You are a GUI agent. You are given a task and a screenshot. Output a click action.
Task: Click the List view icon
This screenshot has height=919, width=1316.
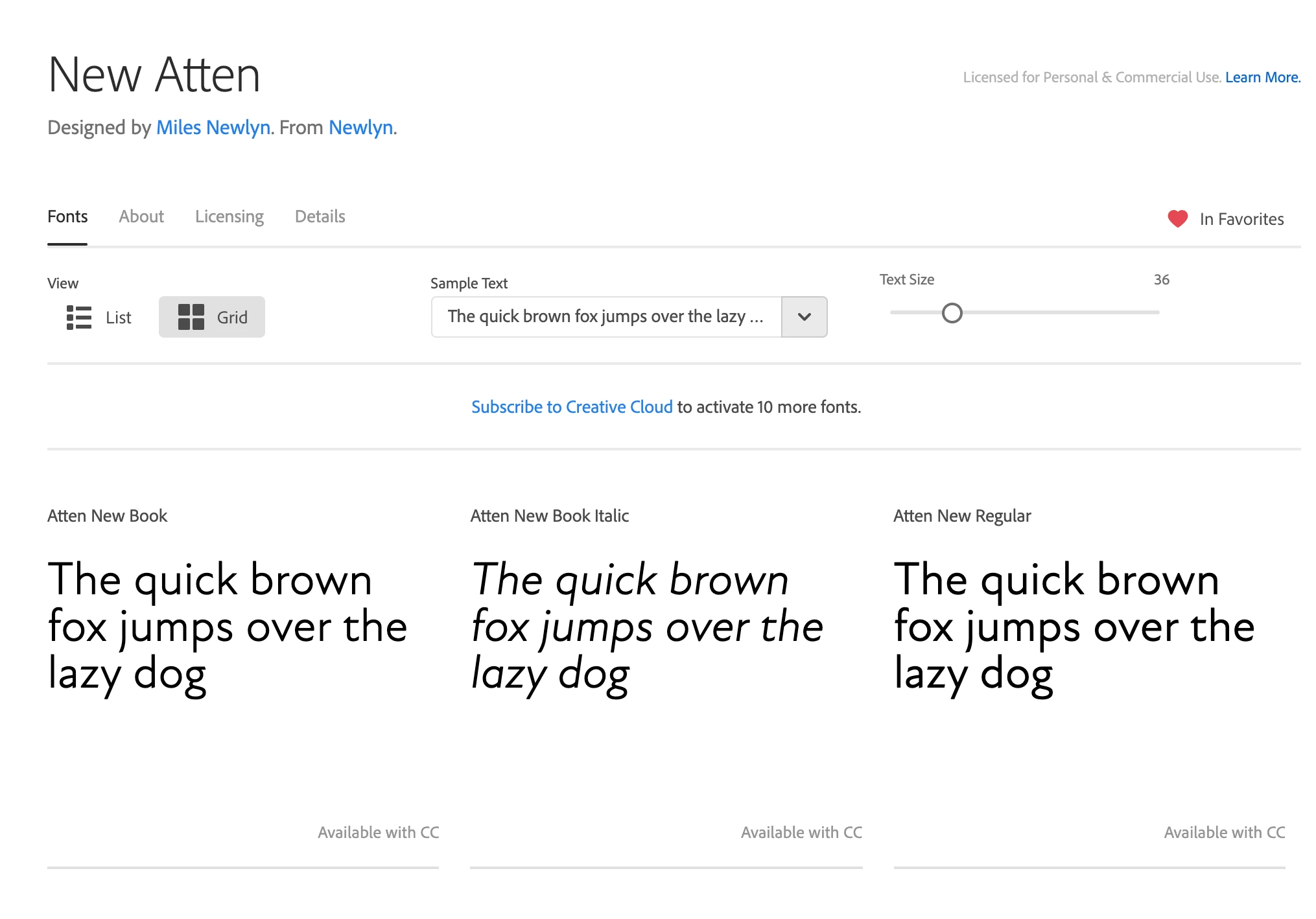(79, 318)
